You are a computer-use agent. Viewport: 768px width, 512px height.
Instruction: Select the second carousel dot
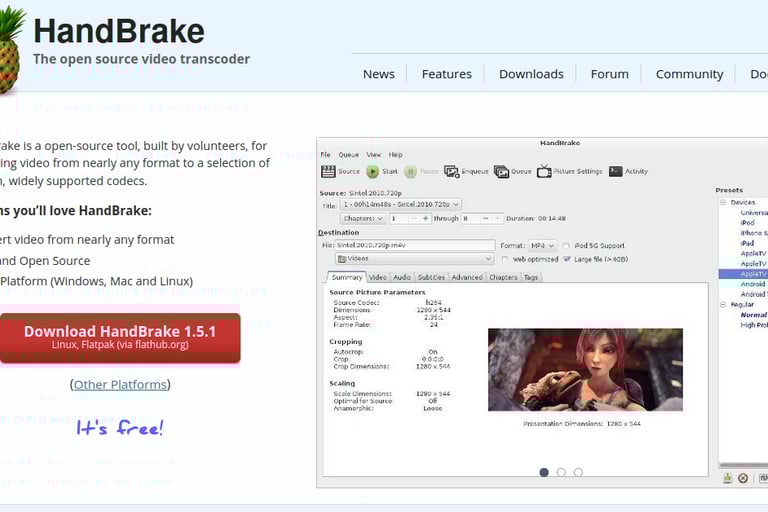click(x=561, y=472)
